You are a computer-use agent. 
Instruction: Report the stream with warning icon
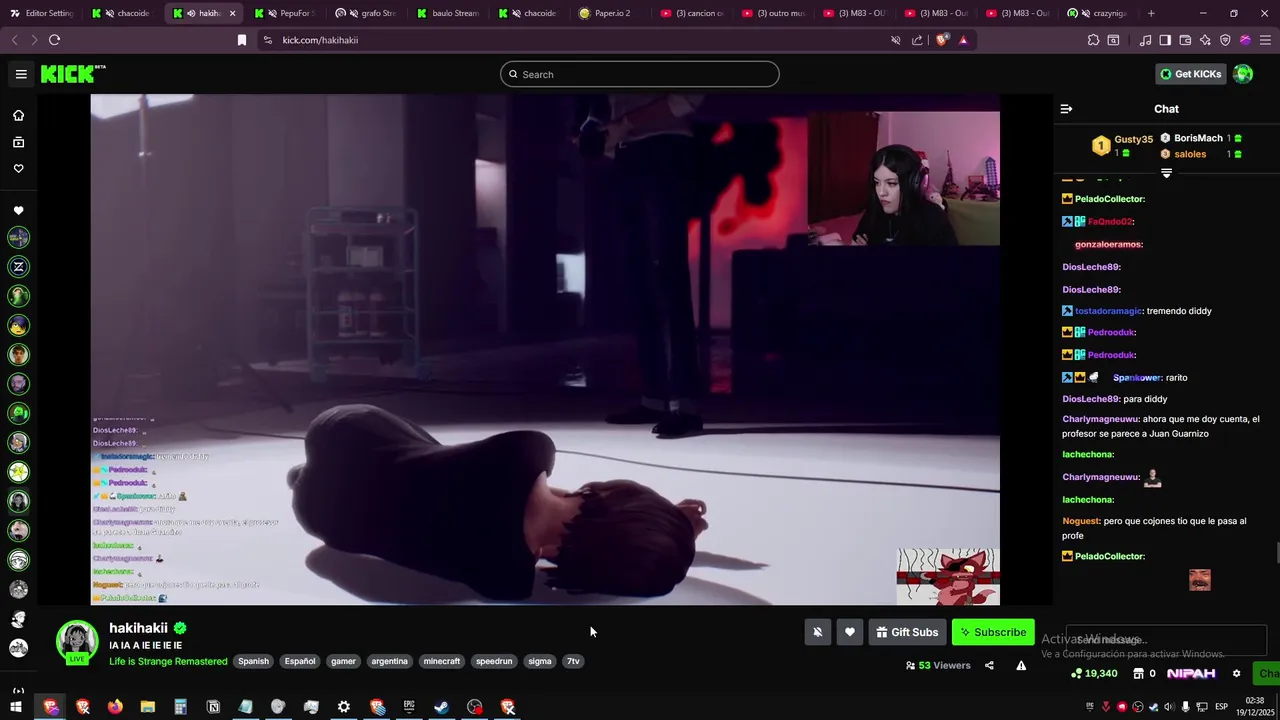[x=1021, y=665]
